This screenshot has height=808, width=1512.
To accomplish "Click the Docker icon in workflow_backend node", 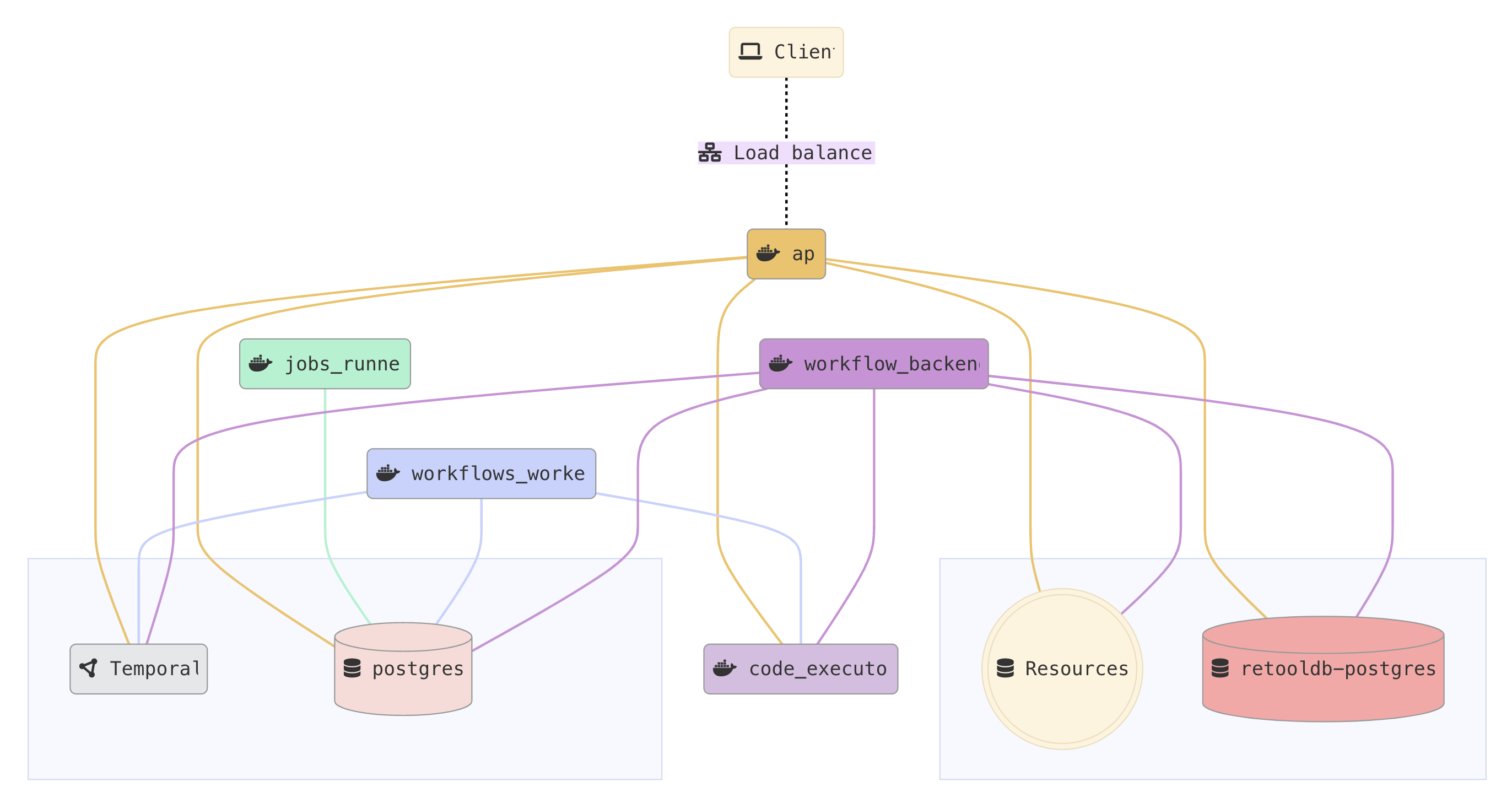I will 780,363.
